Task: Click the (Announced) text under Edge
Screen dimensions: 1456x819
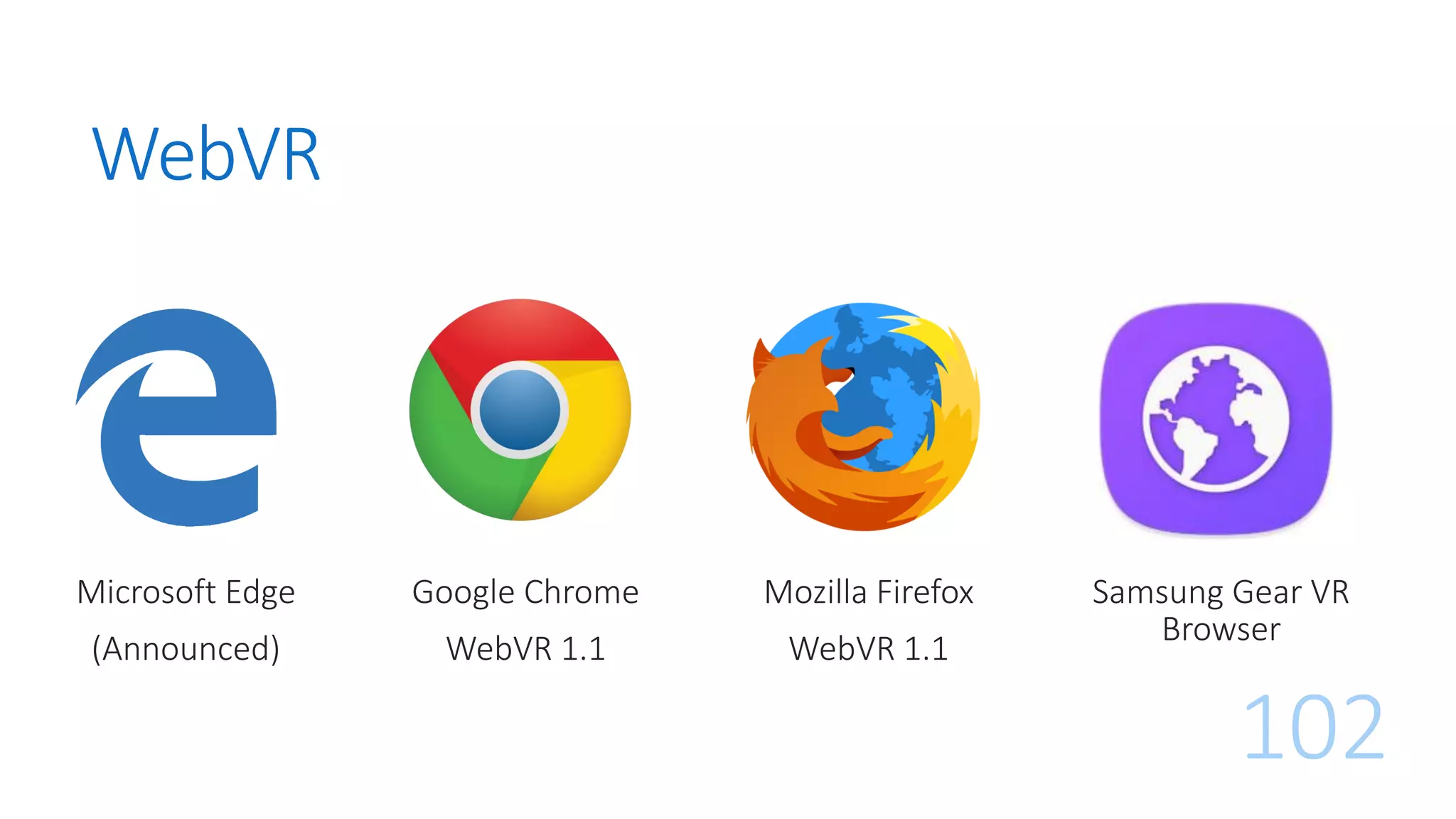Action: (x=186, y=648)
